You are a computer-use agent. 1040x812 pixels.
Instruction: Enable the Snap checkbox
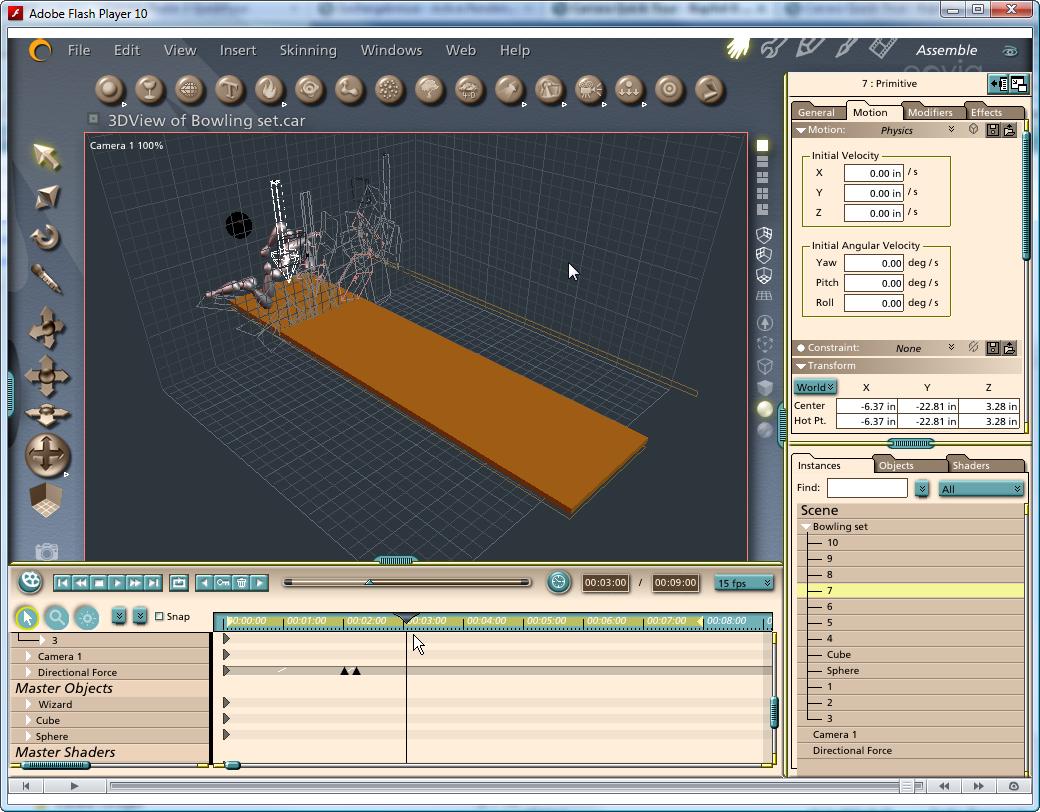(x=160, y=616)
